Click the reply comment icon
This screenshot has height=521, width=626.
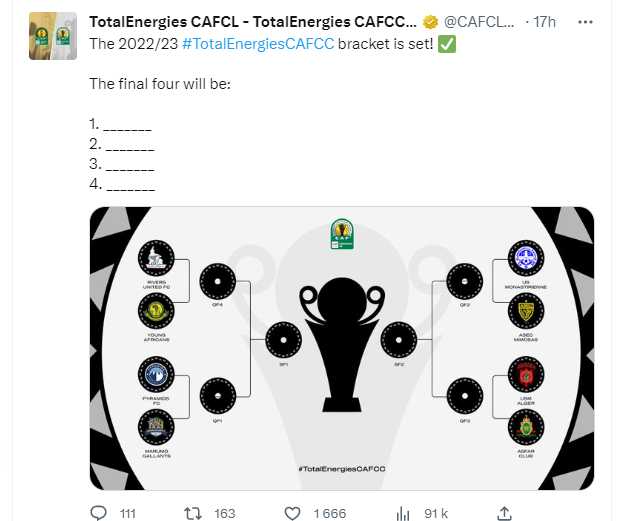pos(99,513)
